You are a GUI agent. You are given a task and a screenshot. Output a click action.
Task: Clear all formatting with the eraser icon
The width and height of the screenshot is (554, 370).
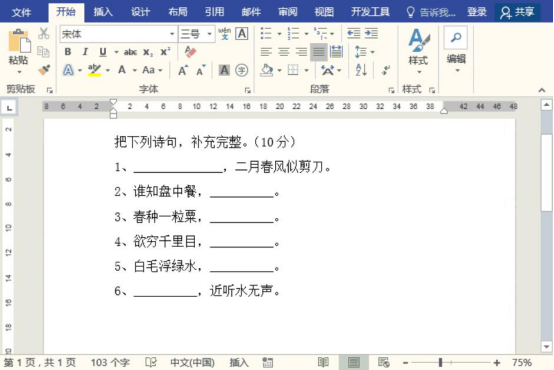point(190,52)
